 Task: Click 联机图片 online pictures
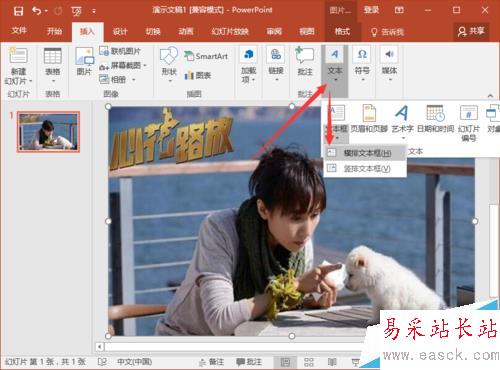120,51
